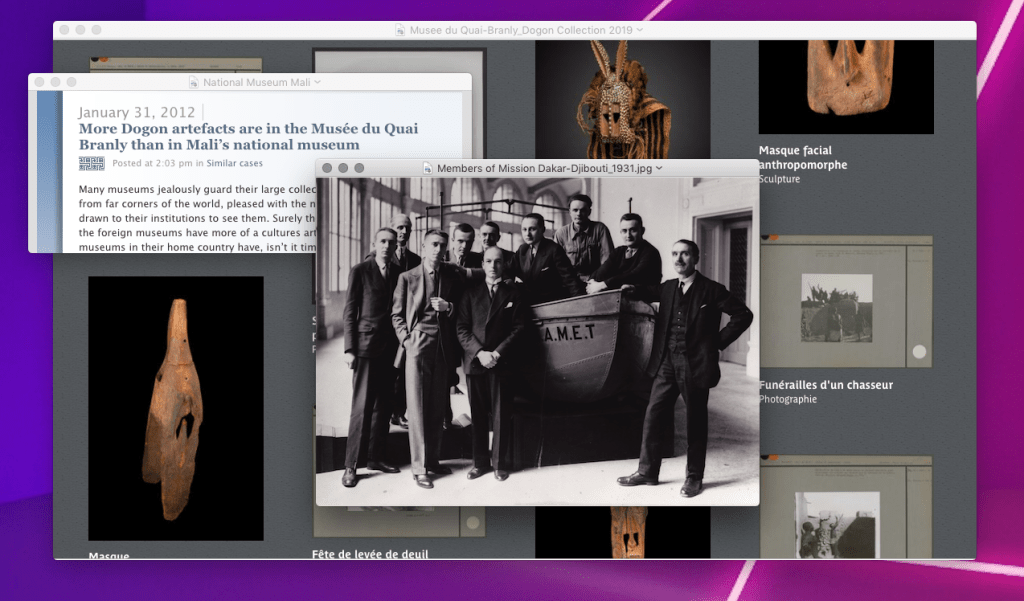Click the Musee du Quai-Branly document proxy icon
The width and height of the screenshot is (1024, 601).
(400, 30)
